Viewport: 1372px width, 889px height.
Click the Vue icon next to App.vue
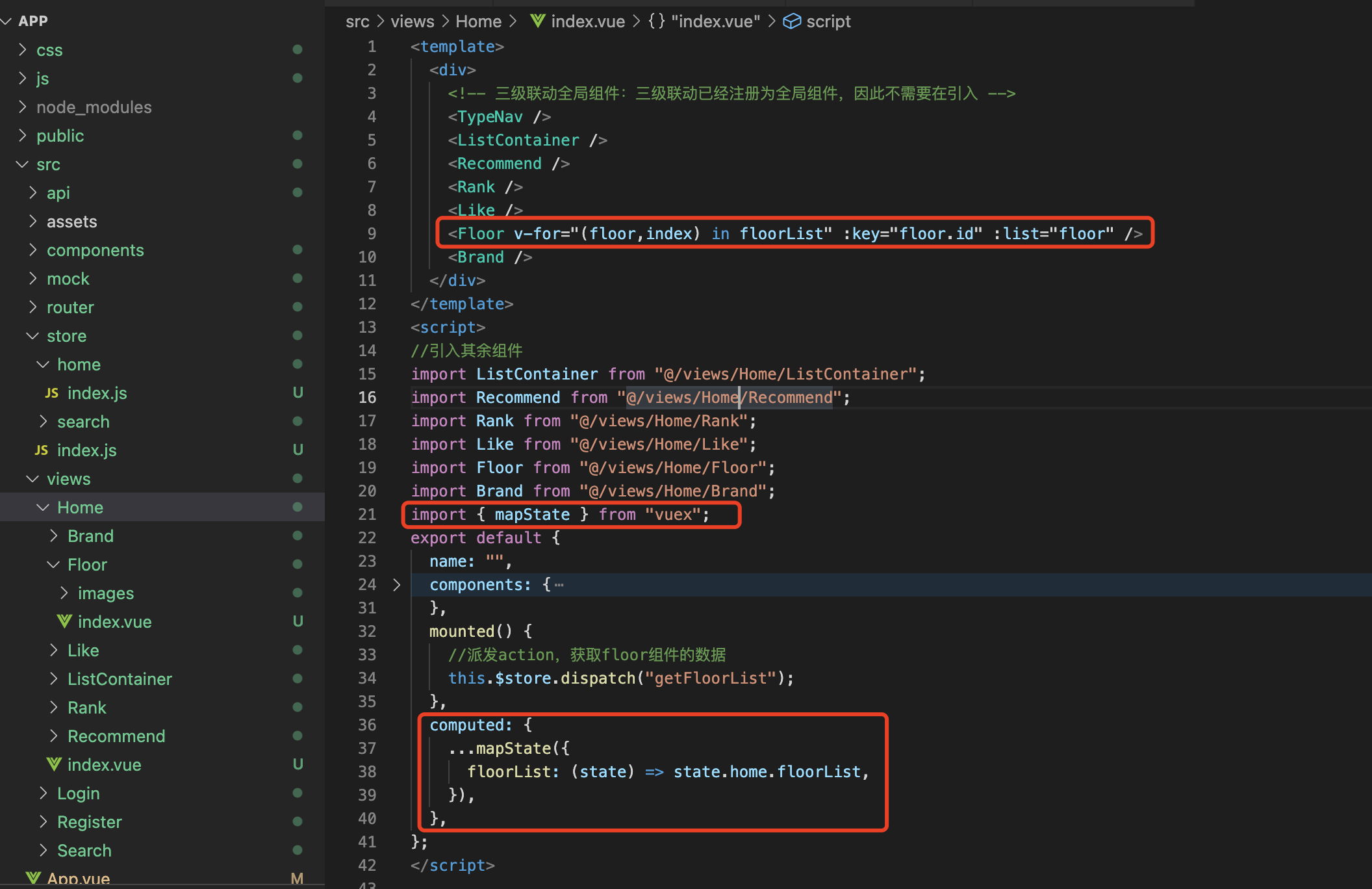tap(33, 879)
